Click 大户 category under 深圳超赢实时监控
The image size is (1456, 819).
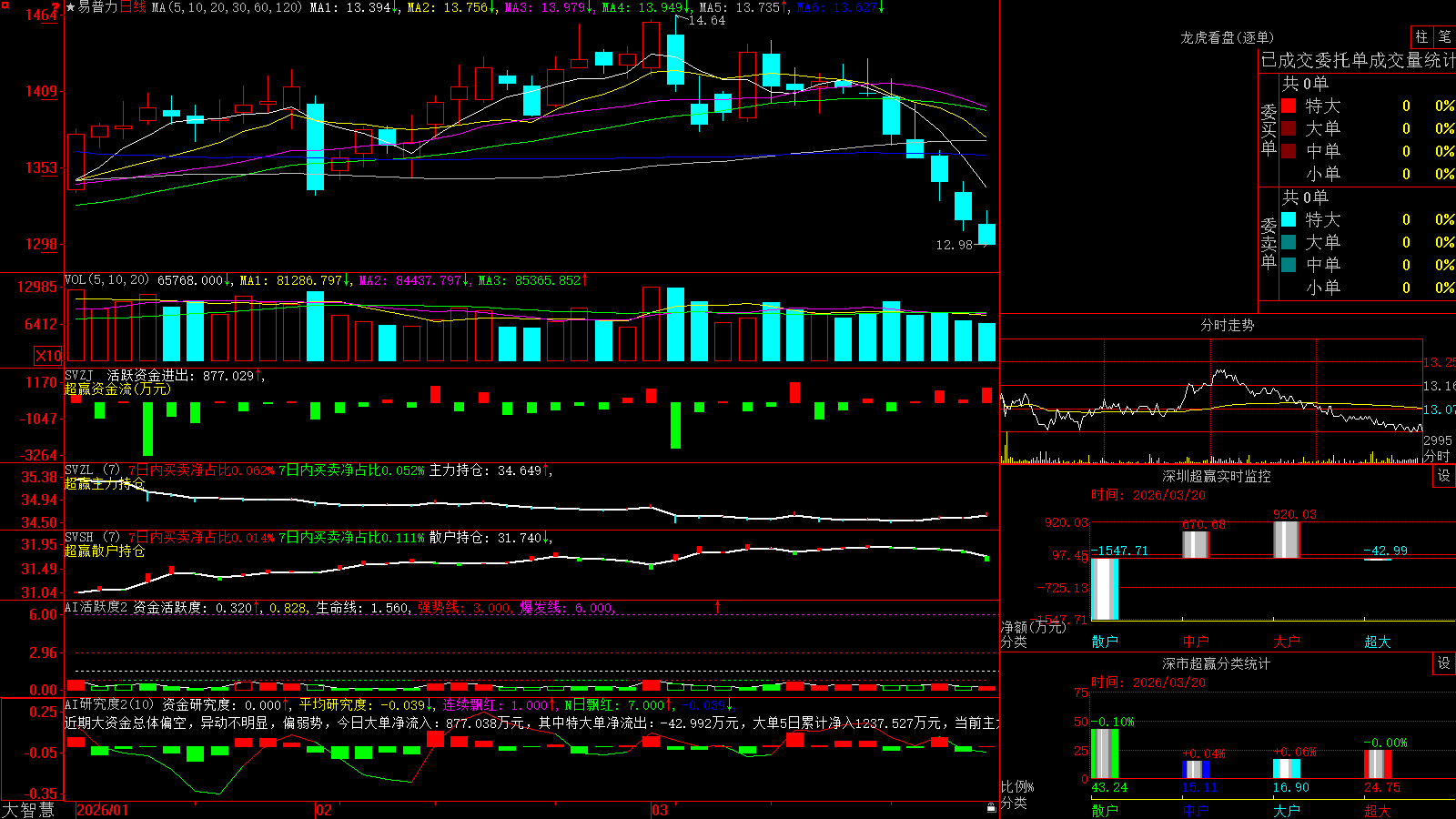[x=1287, y=642]
